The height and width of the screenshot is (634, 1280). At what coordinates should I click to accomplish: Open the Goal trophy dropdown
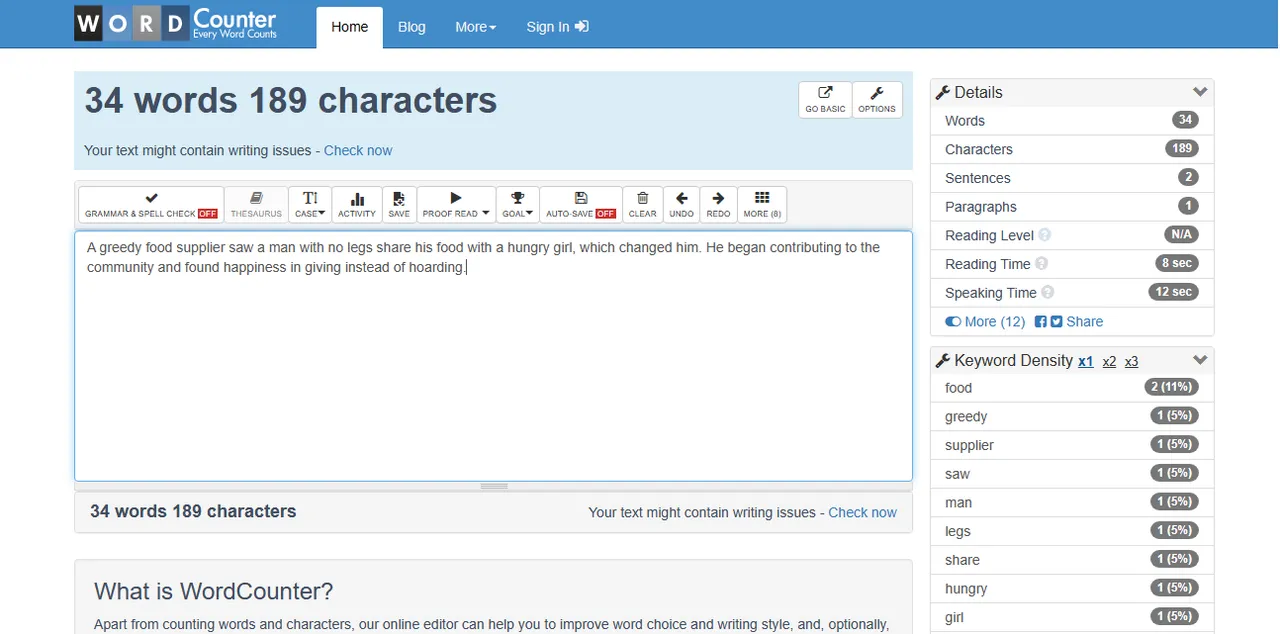(x=518, y=204)
